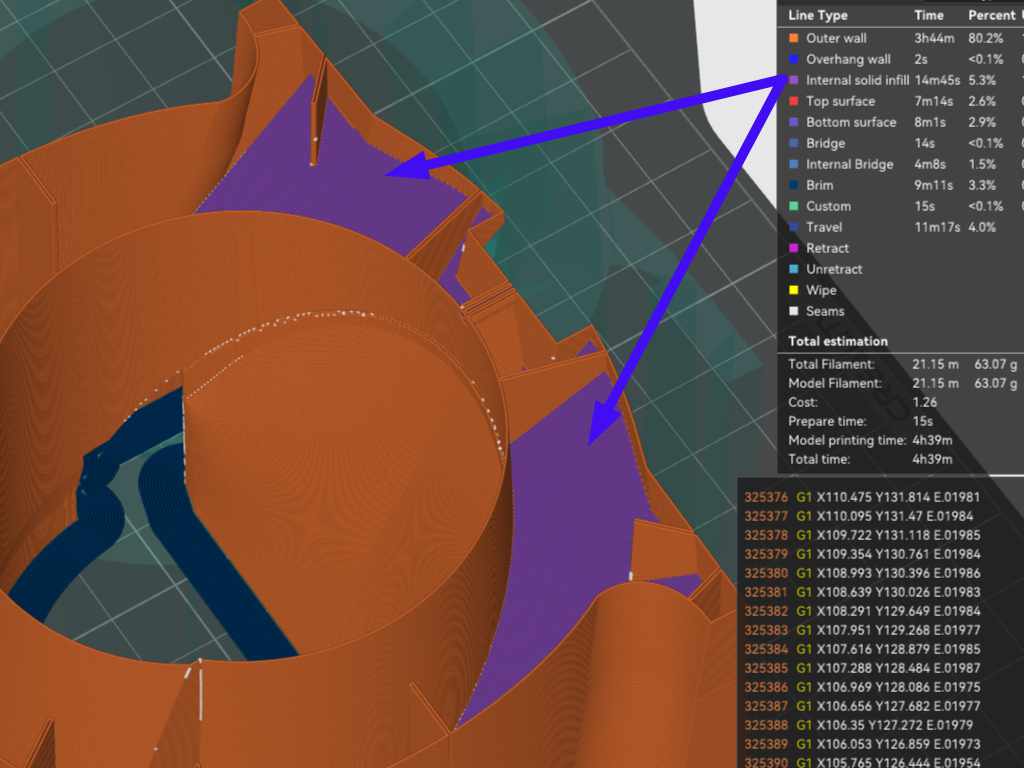Click the yellow Wipe color swatch
The width and height of the screenshot is (1024, 768).
coord(794,290)
